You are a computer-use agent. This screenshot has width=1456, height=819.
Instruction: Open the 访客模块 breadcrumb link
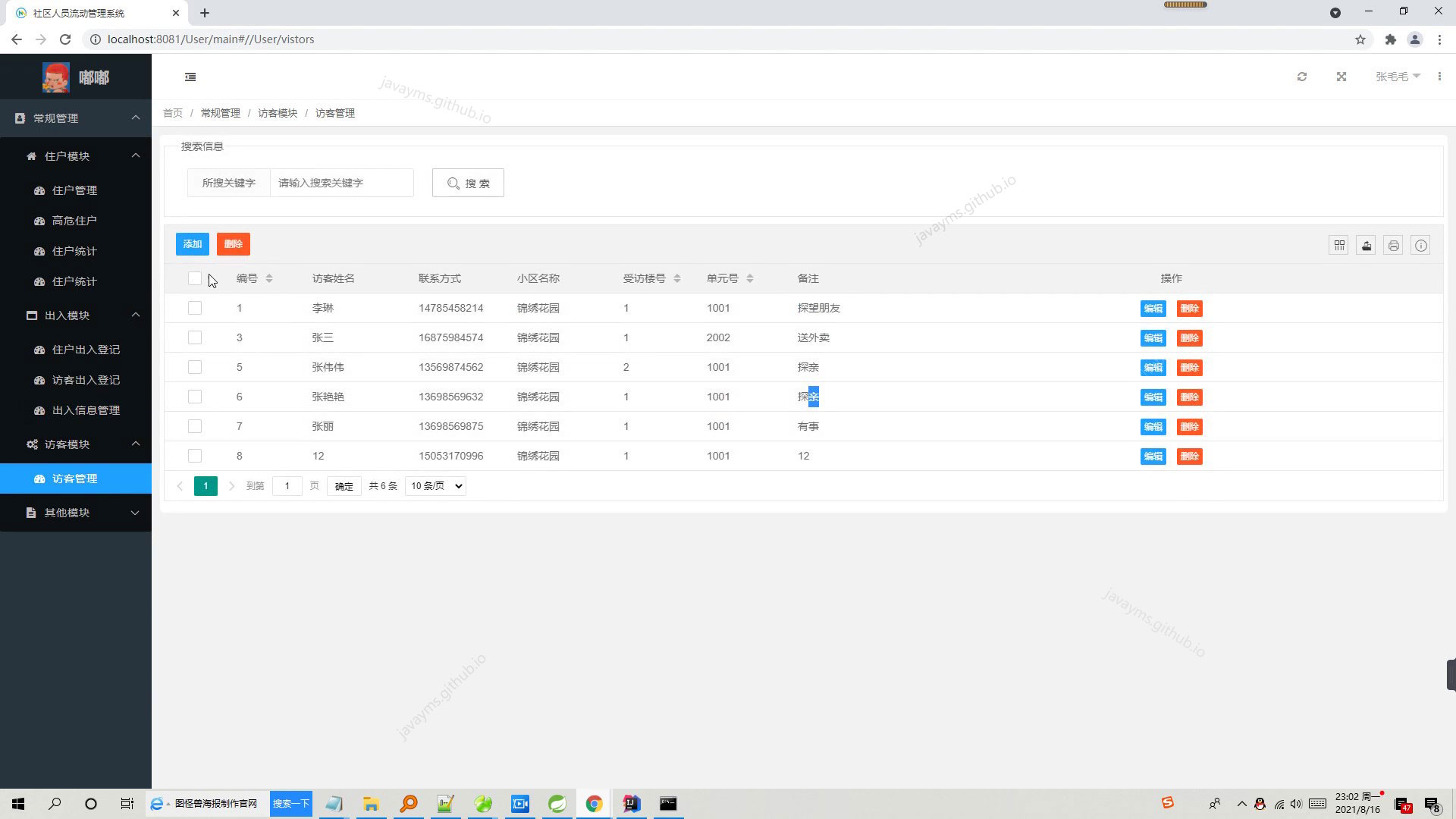pos(277,112)
